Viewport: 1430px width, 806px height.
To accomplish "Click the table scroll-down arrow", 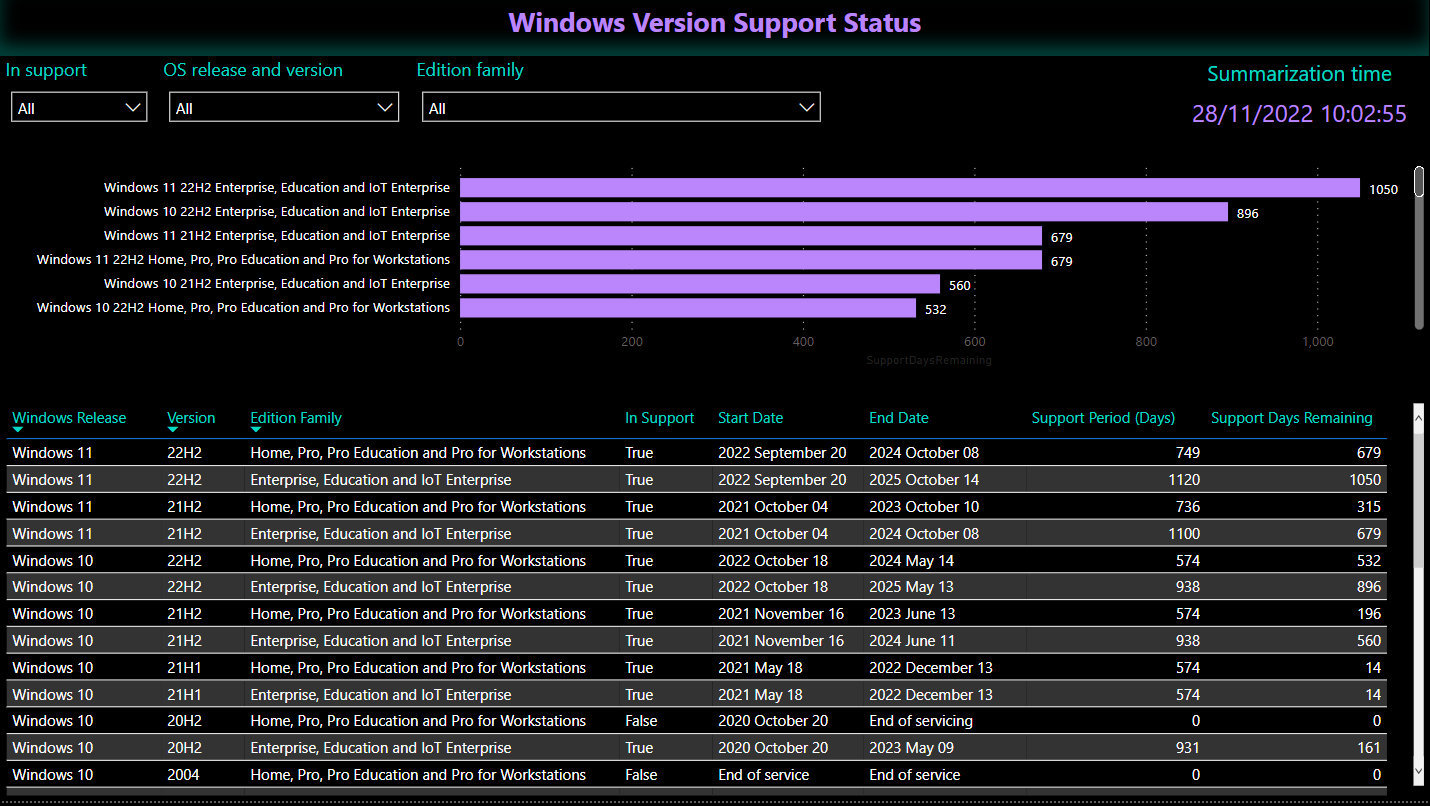I will pos(1418,771).
